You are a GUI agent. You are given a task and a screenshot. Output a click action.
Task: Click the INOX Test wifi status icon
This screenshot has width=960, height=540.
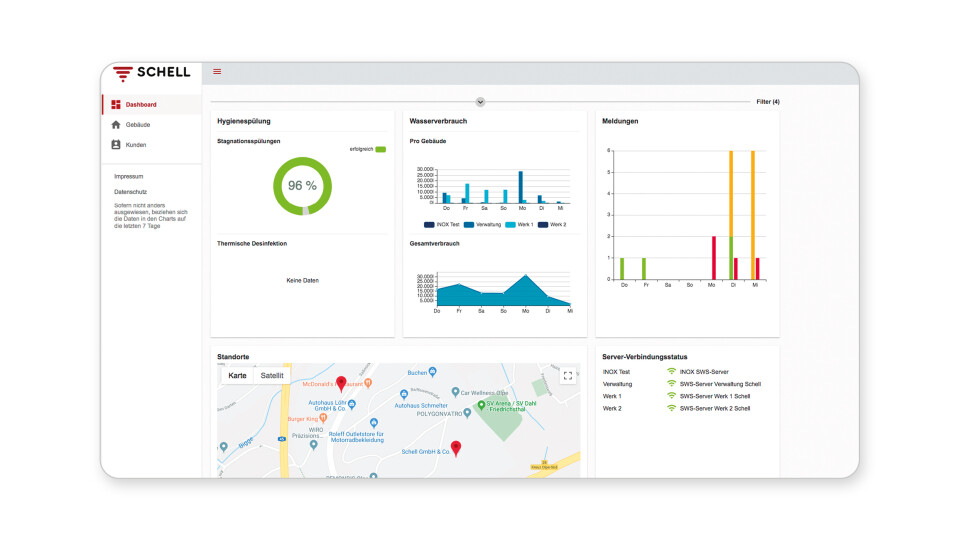point(671,372)
